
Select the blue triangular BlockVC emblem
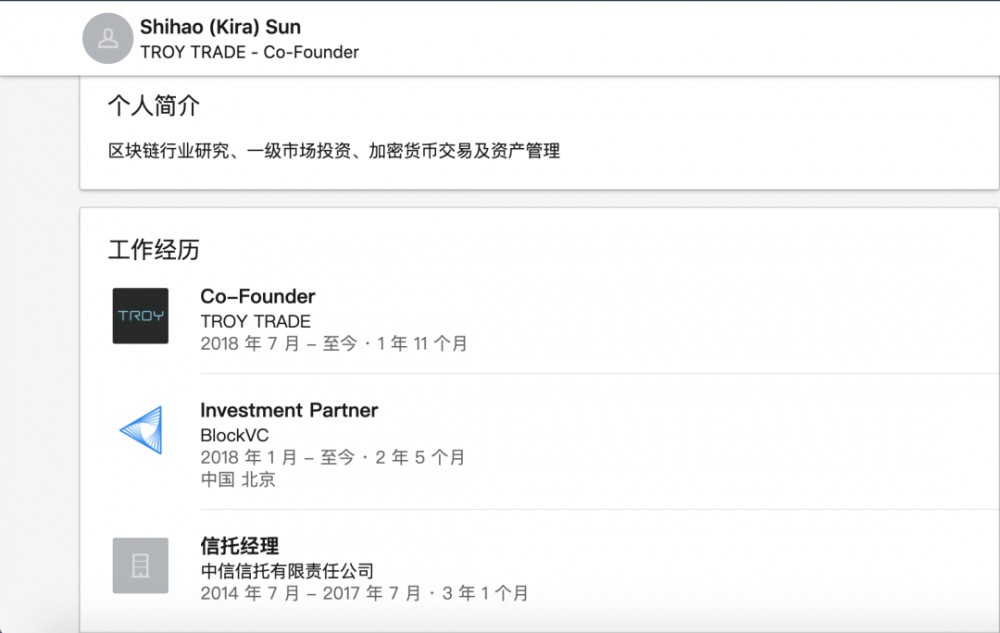tap(140, 430)
